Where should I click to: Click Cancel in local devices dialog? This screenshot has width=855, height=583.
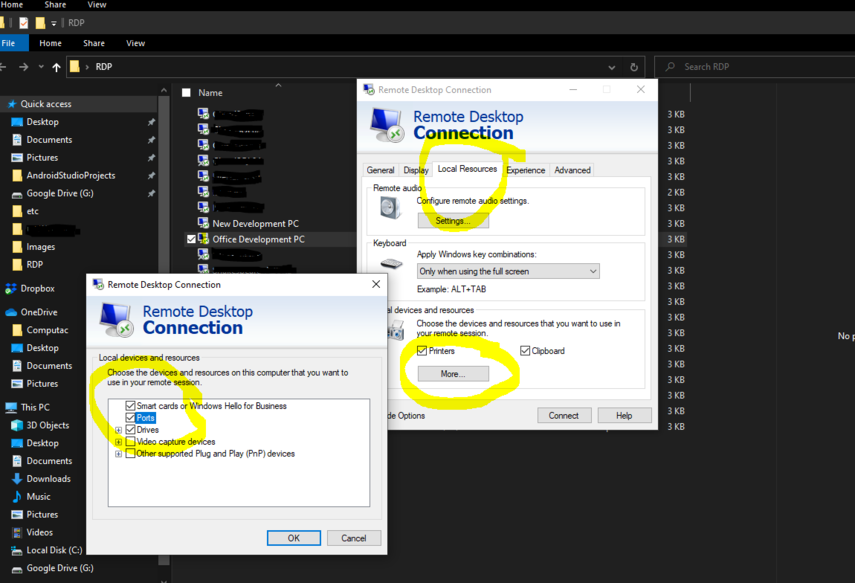tap(354, 538)
